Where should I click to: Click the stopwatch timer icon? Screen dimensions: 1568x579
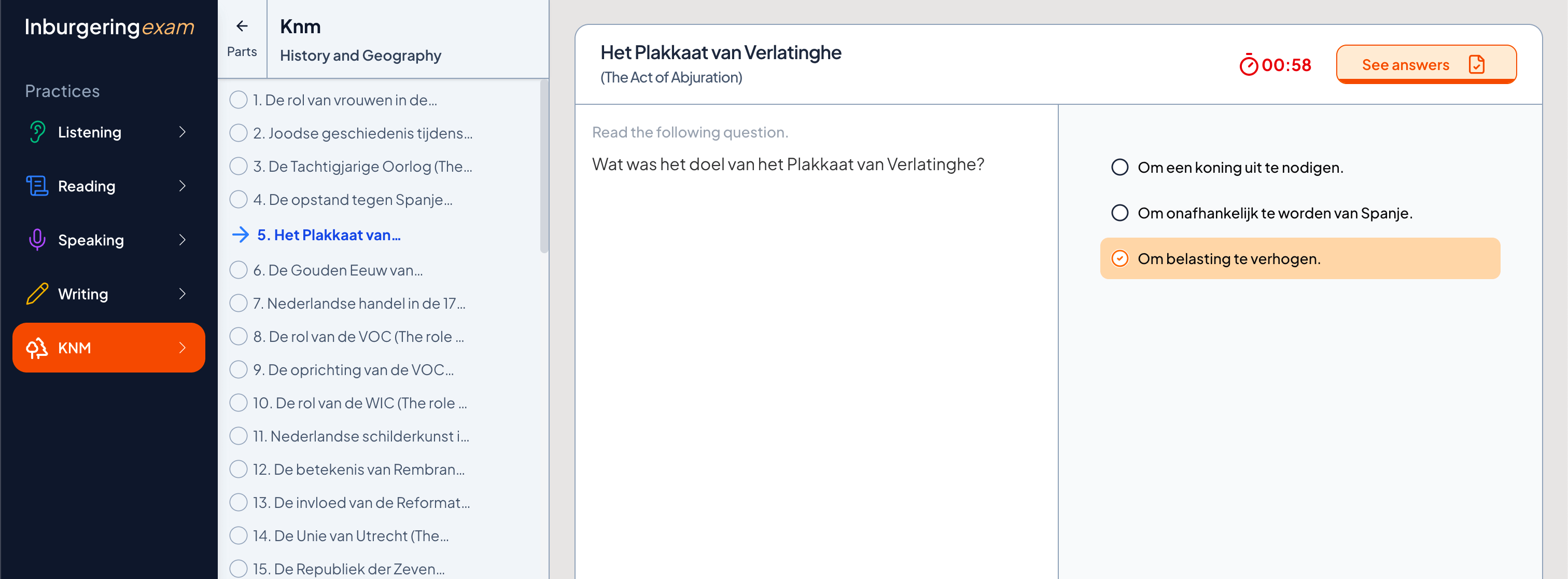[x=1249, y=64]
